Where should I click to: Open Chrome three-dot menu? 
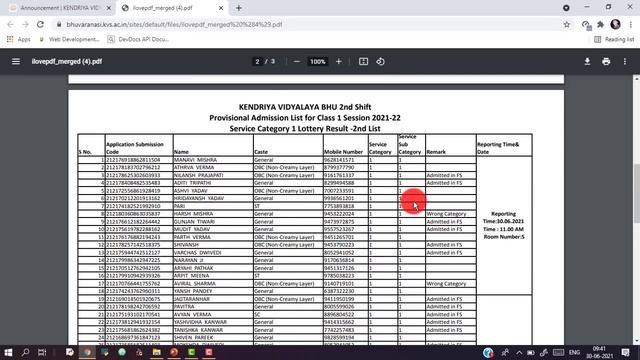click(631, 24)
